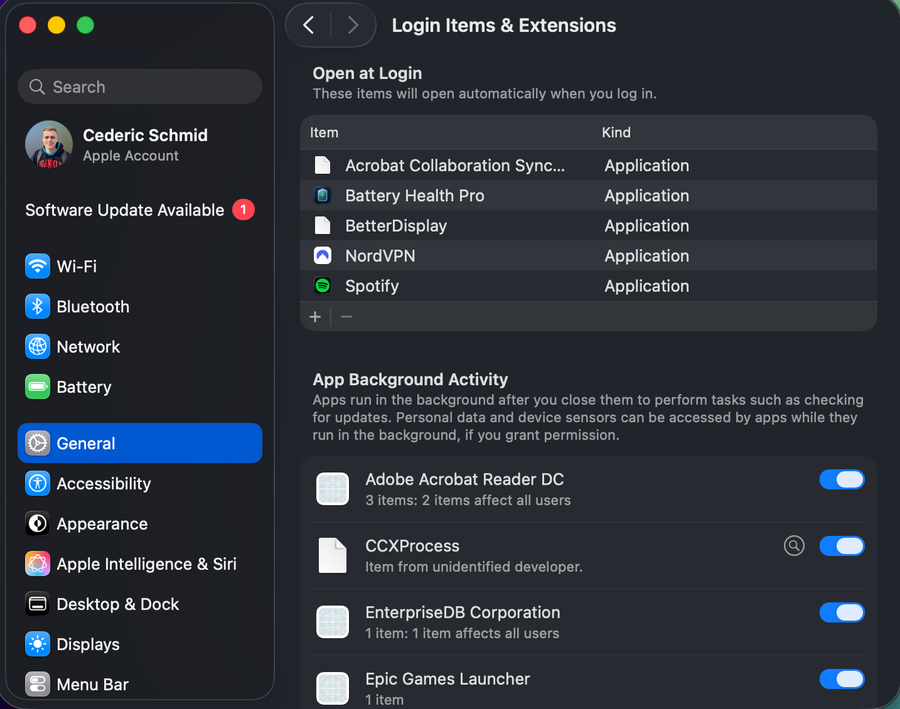900x709 pixels.
Task: Open Accessibility settings
Action: 139,483
